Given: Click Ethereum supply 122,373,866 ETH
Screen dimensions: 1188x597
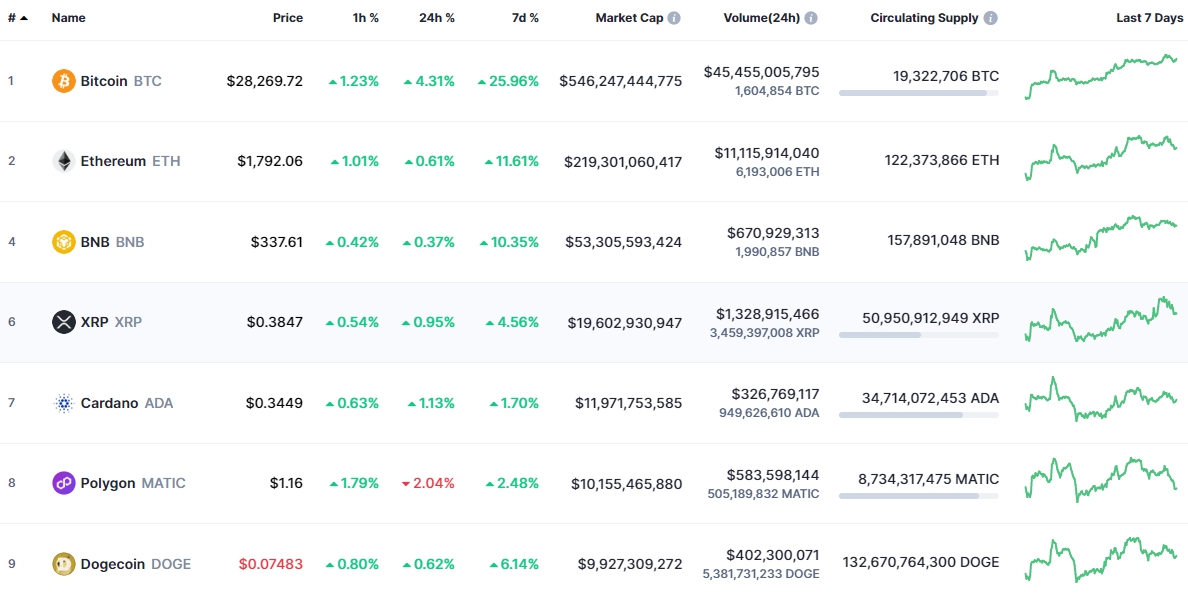Looking at the screenshot, I should 942,161.
